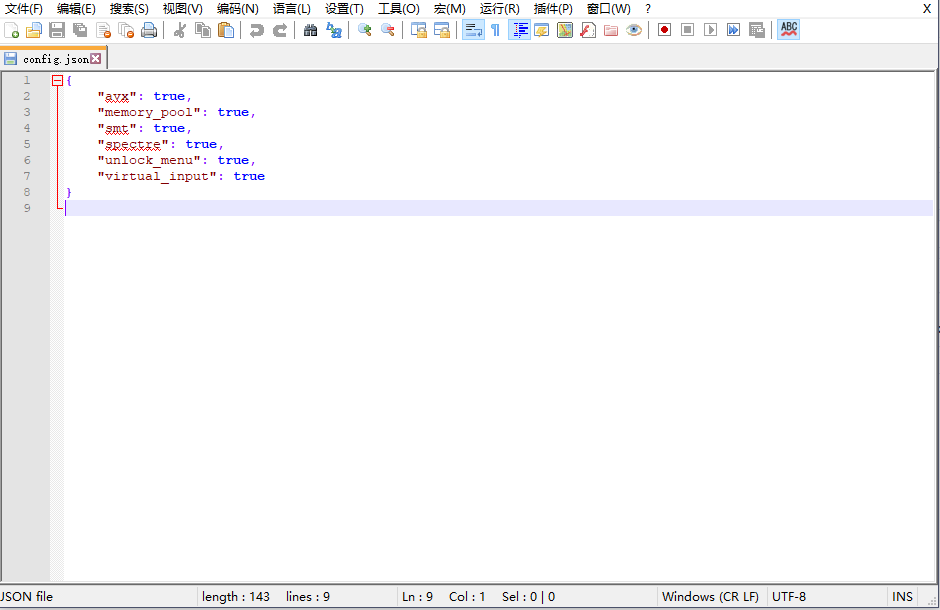Click the Zoom In magnifier icon

[x=365, y=30]
